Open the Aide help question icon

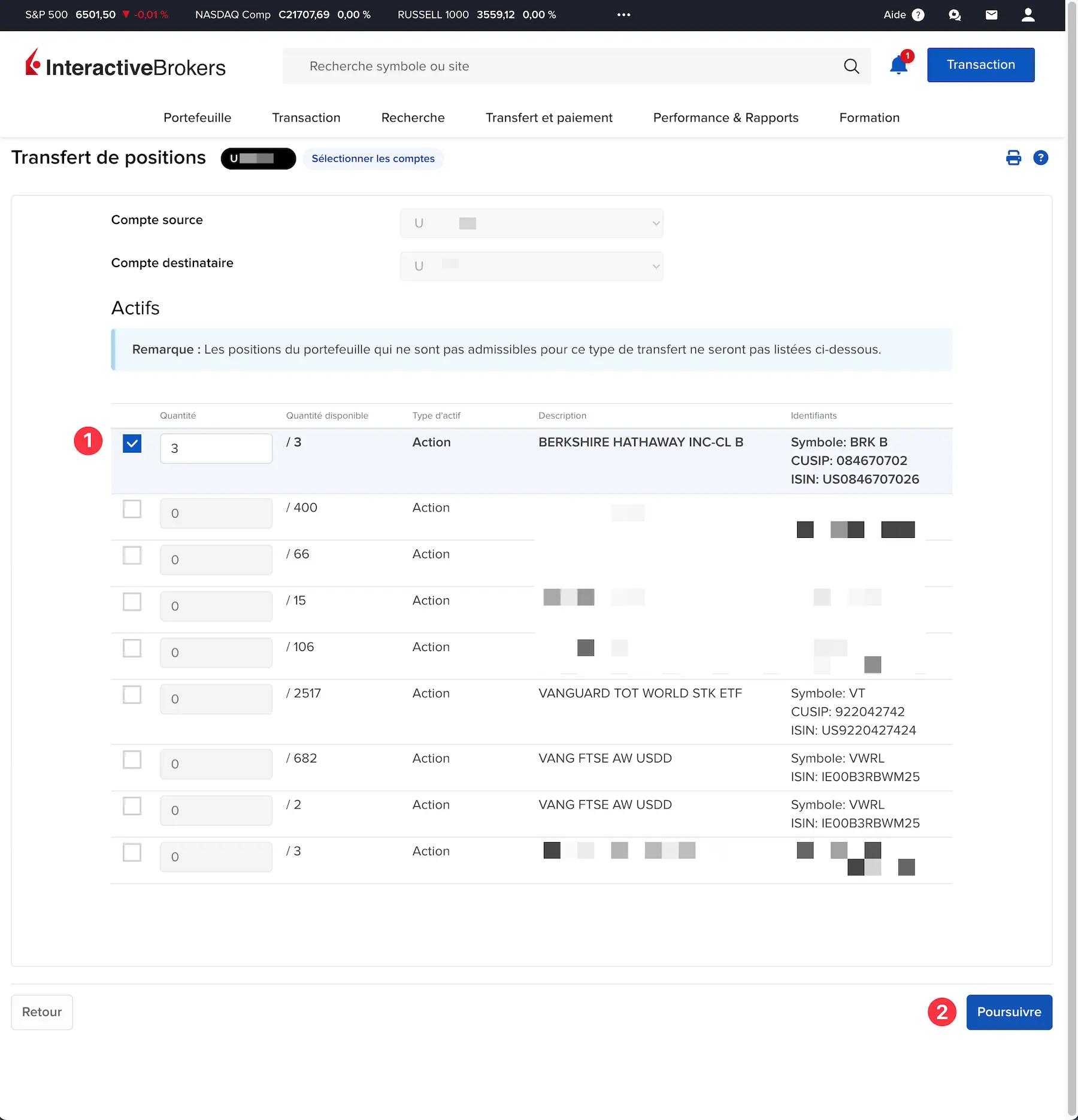[x=918, y=15]
